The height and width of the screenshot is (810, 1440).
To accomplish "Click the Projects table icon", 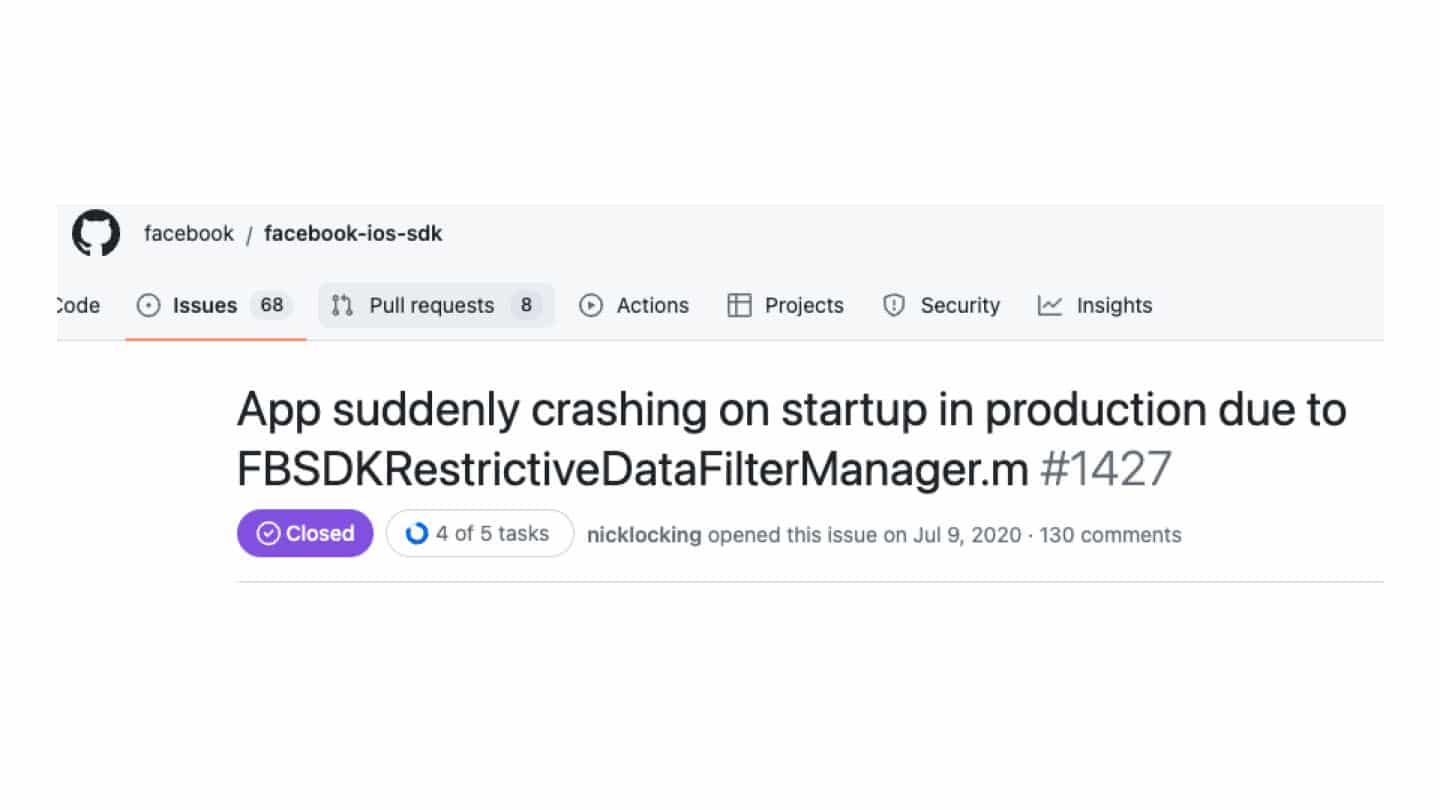I will (x=739, y=306).
